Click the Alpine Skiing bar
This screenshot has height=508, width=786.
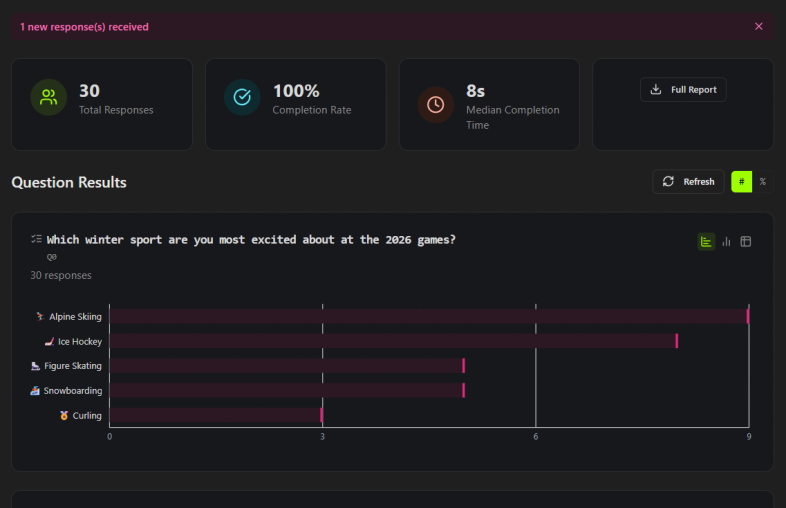[429, 316]
